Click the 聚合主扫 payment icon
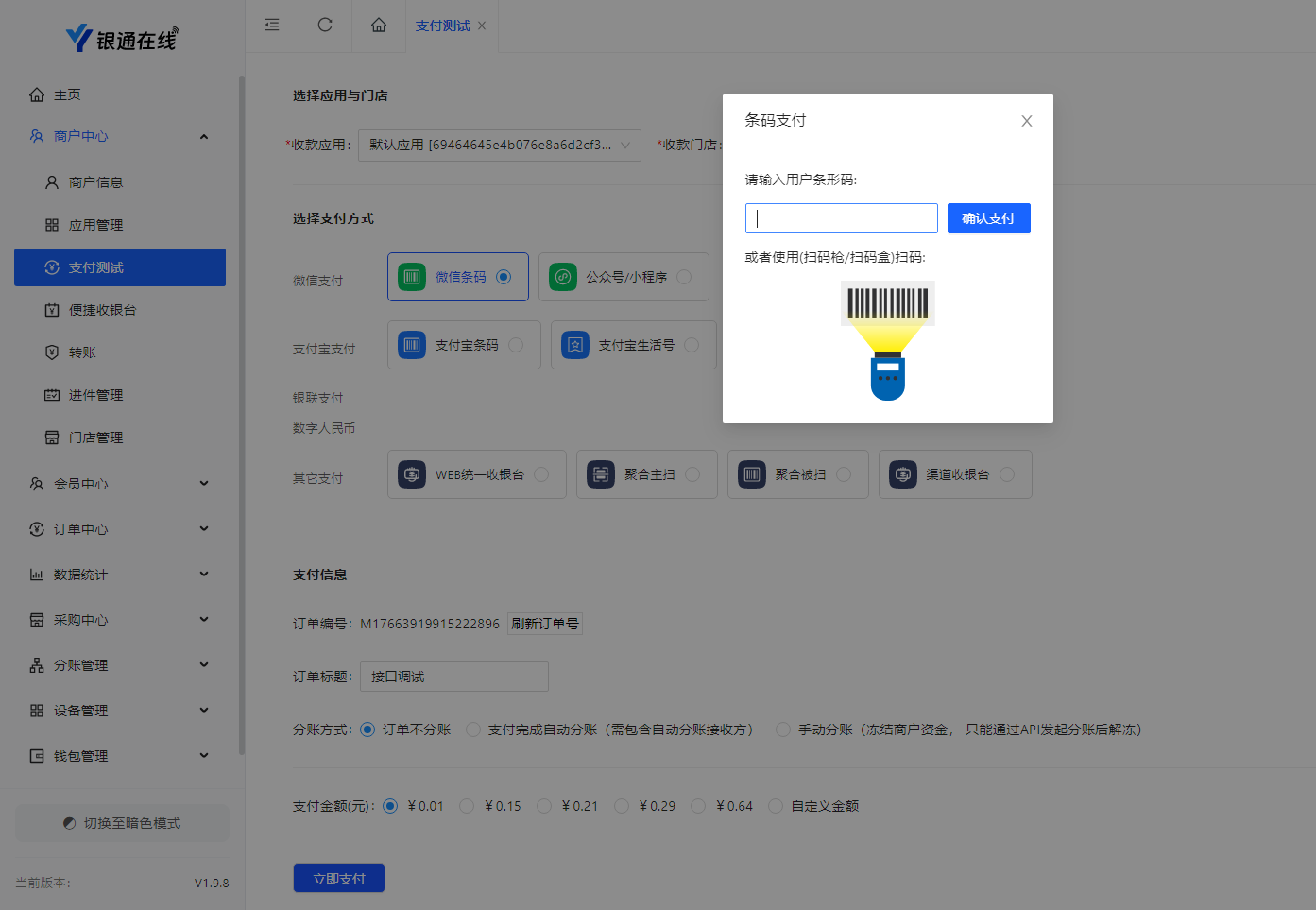Image resolution: width=1316 pixels, height=910 pixels. point(601,474)
